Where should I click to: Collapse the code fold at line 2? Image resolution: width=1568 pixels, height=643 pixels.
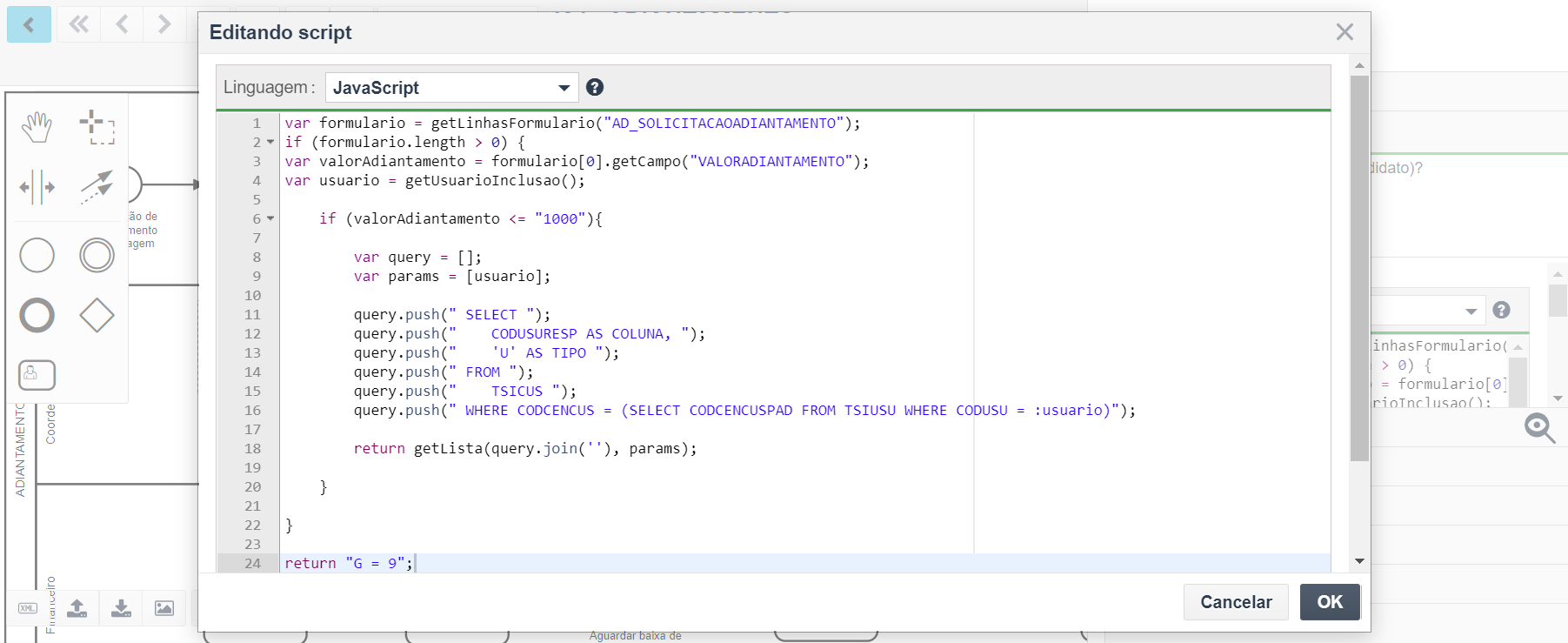pyautogui.click(x=270, y=142)
